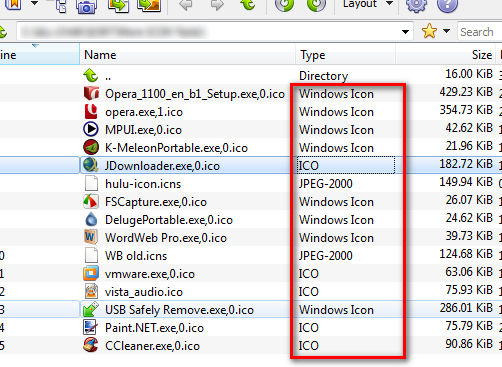This screenshot has width=502, height=367.
Task: Select file MPUI.exe,0.ico
Action: tap(143, 130)
